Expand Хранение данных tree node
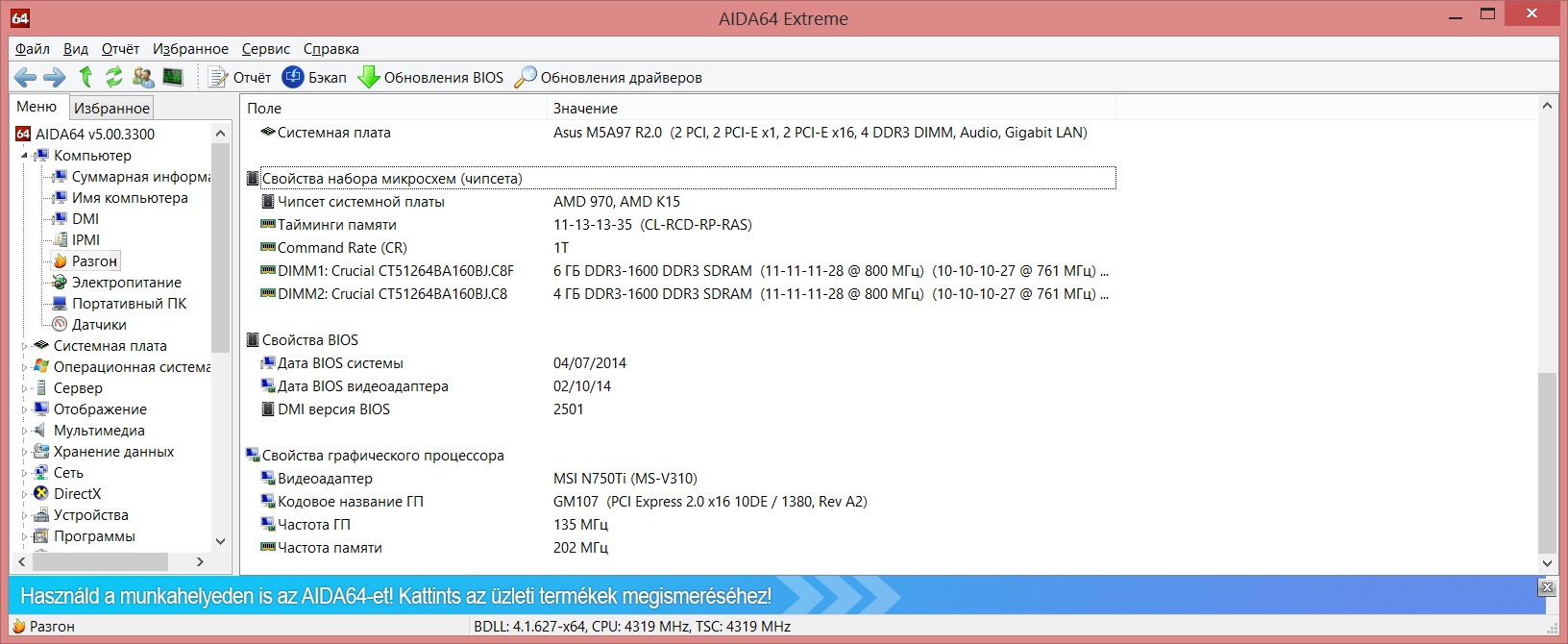The image size is (1568, 644). (24, 452)
